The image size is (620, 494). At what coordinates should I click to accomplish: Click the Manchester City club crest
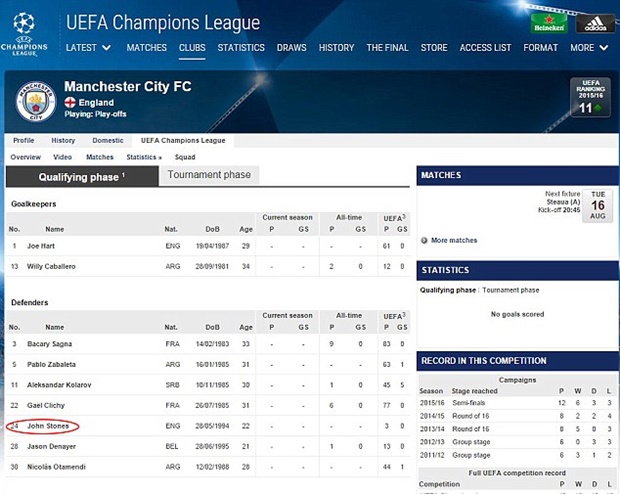pos(36,101)
